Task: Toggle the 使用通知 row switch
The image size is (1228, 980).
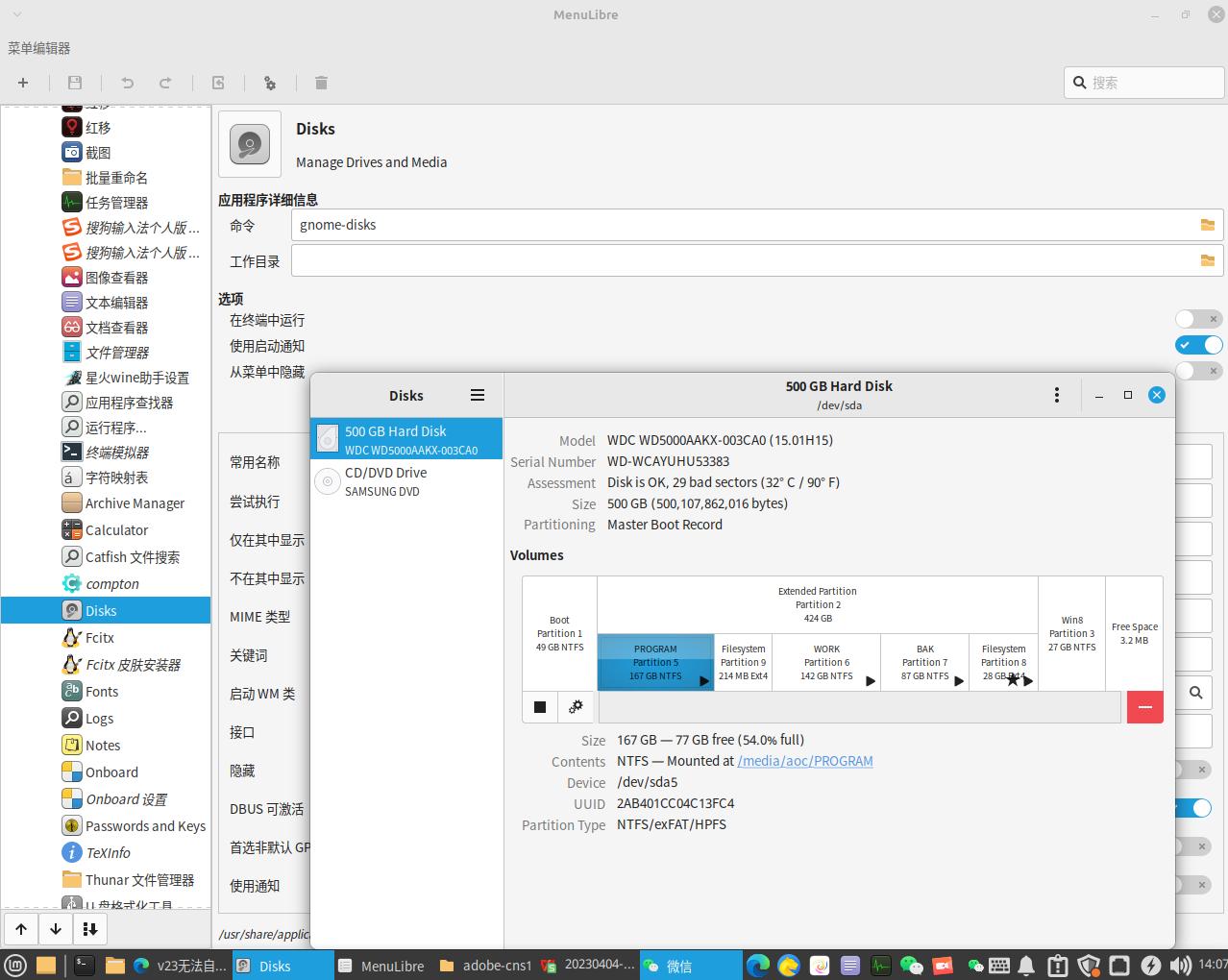Action: click(x=1193, y=885)
